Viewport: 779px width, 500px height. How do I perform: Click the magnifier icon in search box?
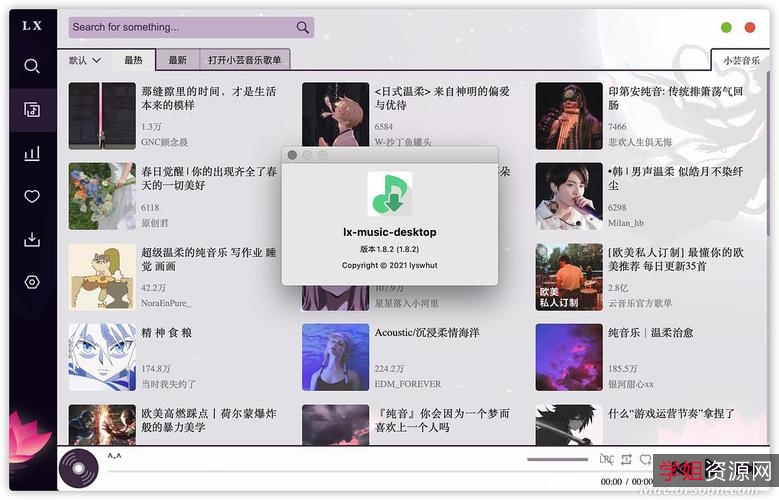pos(302,27)
